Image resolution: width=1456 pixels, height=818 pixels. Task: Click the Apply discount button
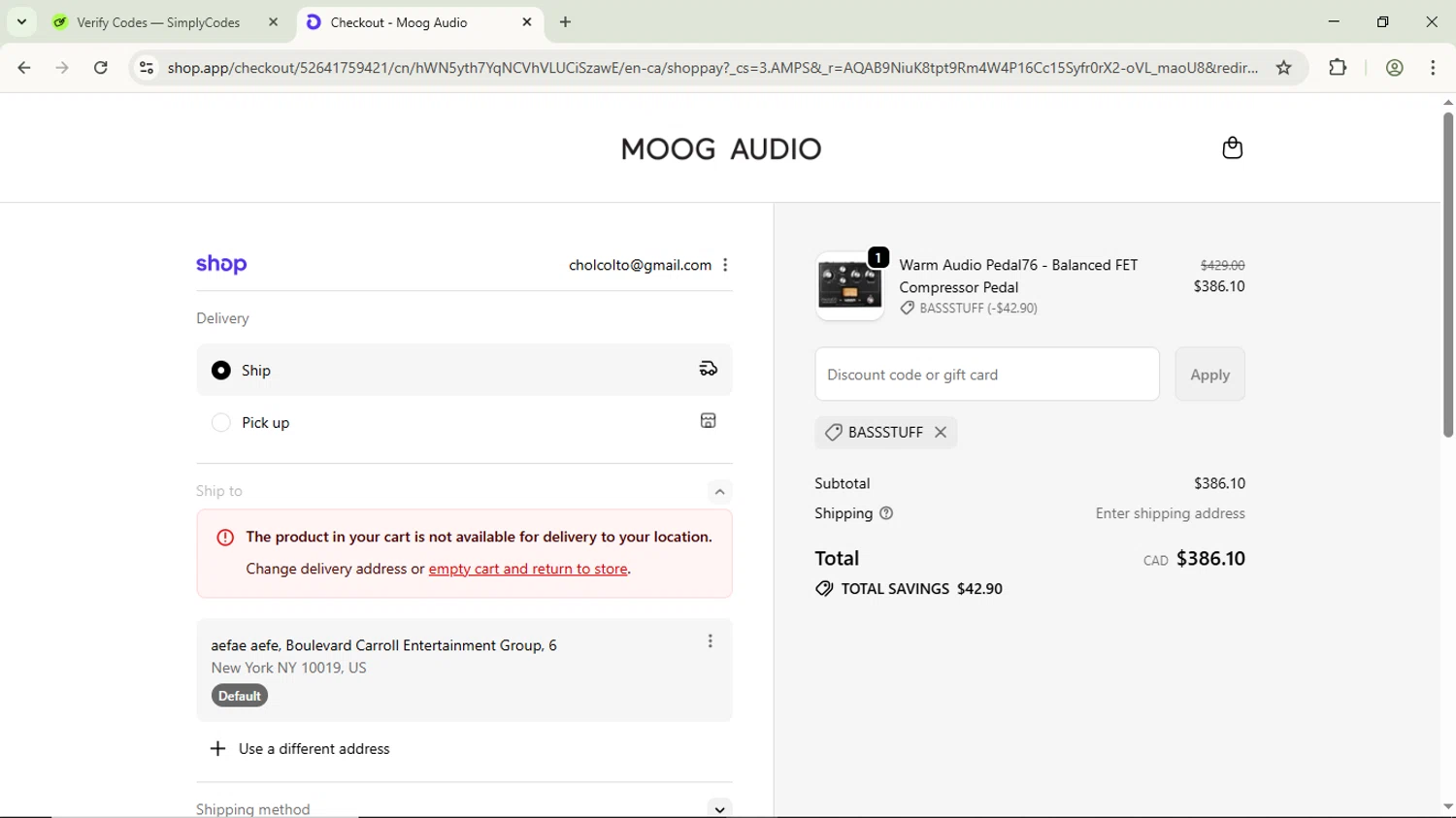point(1209,375)
